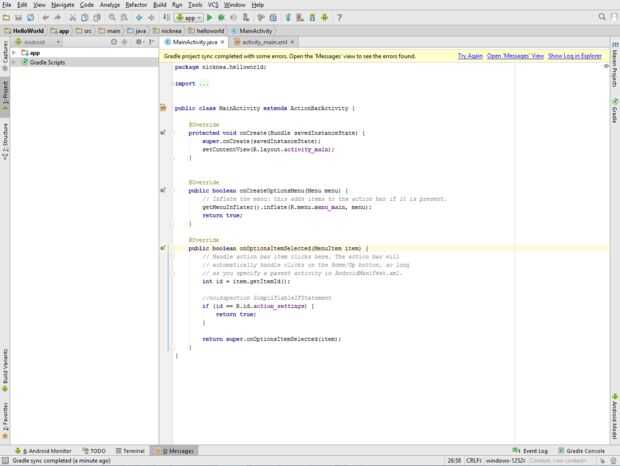Screen dimensions: 620x466
Task: Click the Try Again link
Action: coord(470,56)
